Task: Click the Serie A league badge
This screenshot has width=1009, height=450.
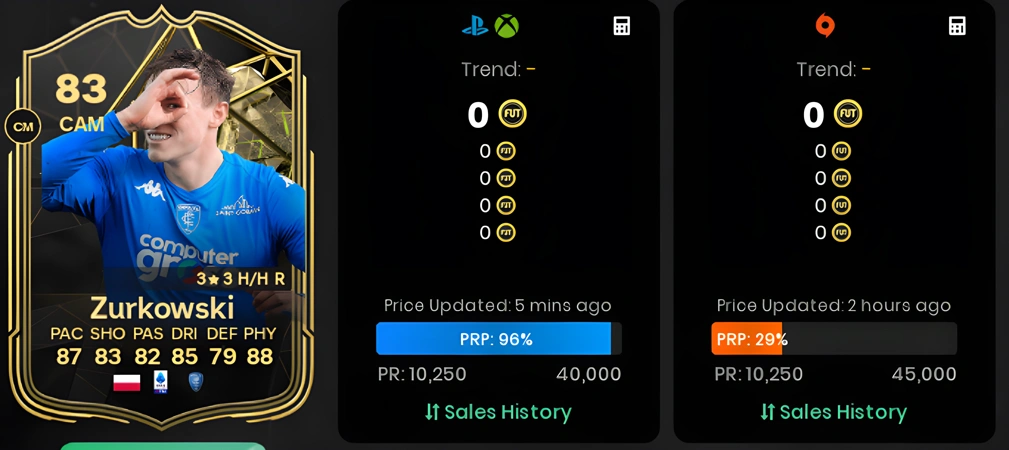Action: coord(160,382)
